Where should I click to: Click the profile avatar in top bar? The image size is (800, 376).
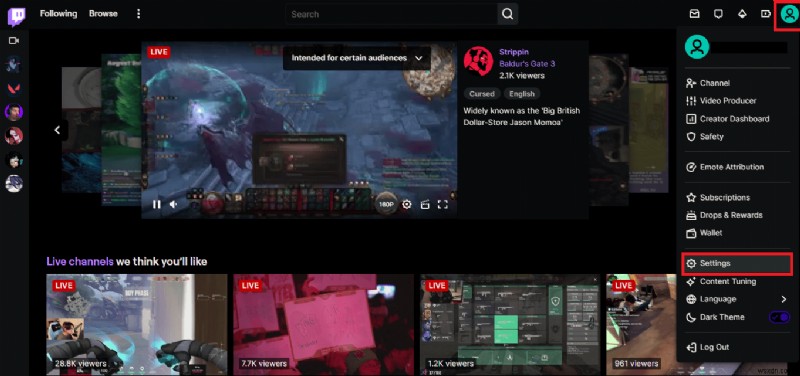pyautogui.click(x=789, y=15)
